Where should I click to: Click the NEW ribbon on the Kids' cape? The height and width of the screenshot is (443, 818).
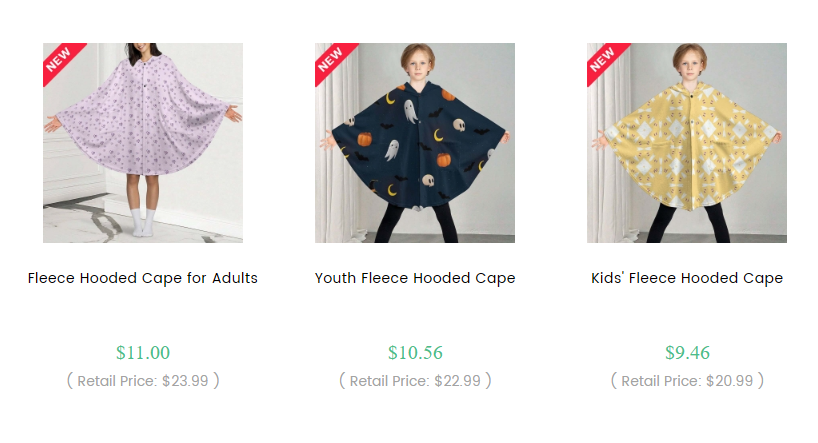coord(603,59)
